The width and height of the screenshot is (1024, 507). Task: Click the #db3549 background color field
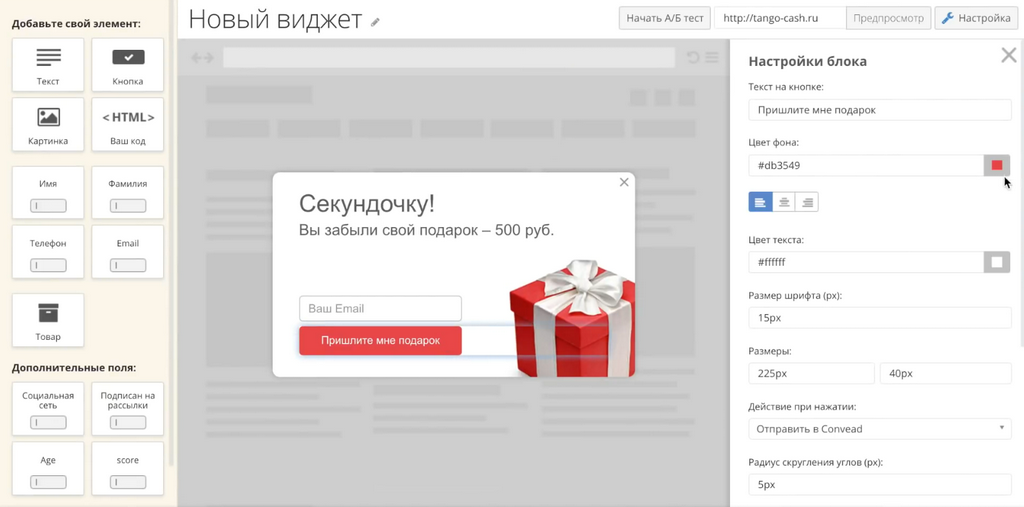click(866, 165)
